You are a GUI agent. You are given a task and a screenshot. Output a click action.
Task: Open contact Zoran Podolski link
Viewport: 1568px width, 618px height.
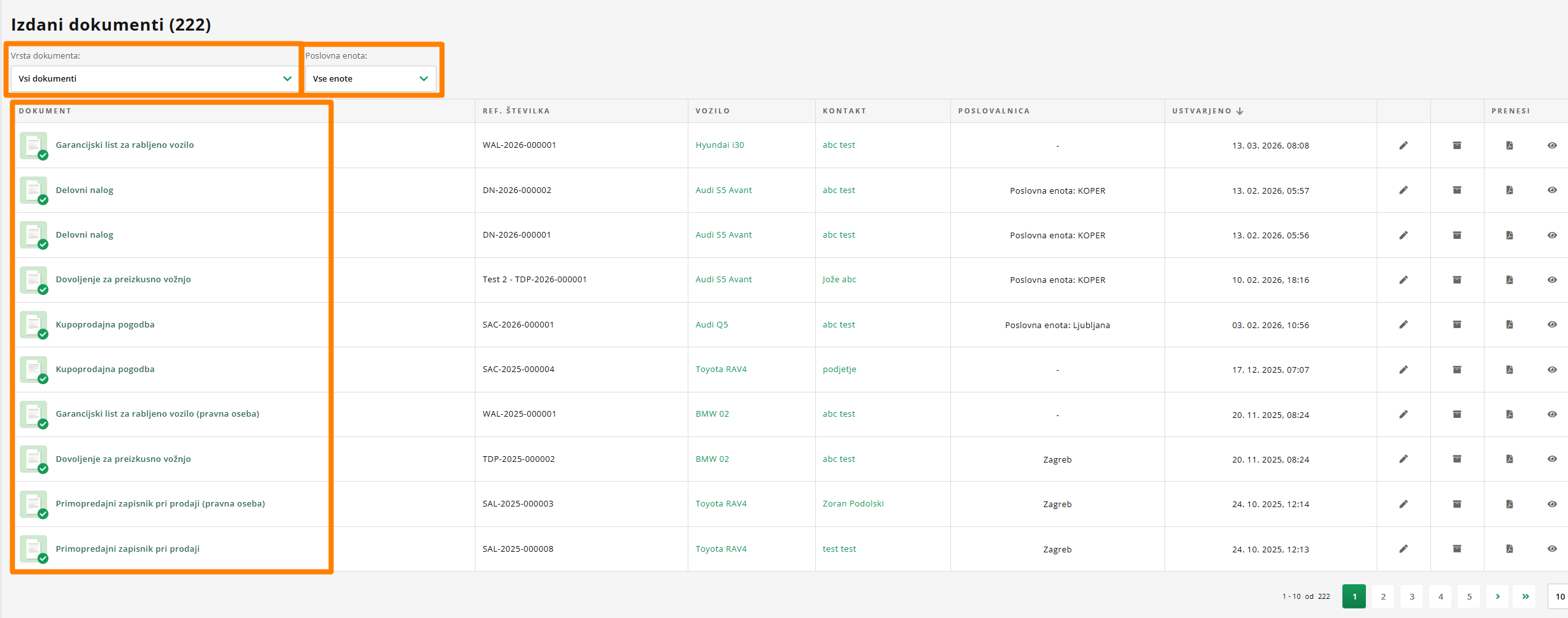(x=853, y=504)
